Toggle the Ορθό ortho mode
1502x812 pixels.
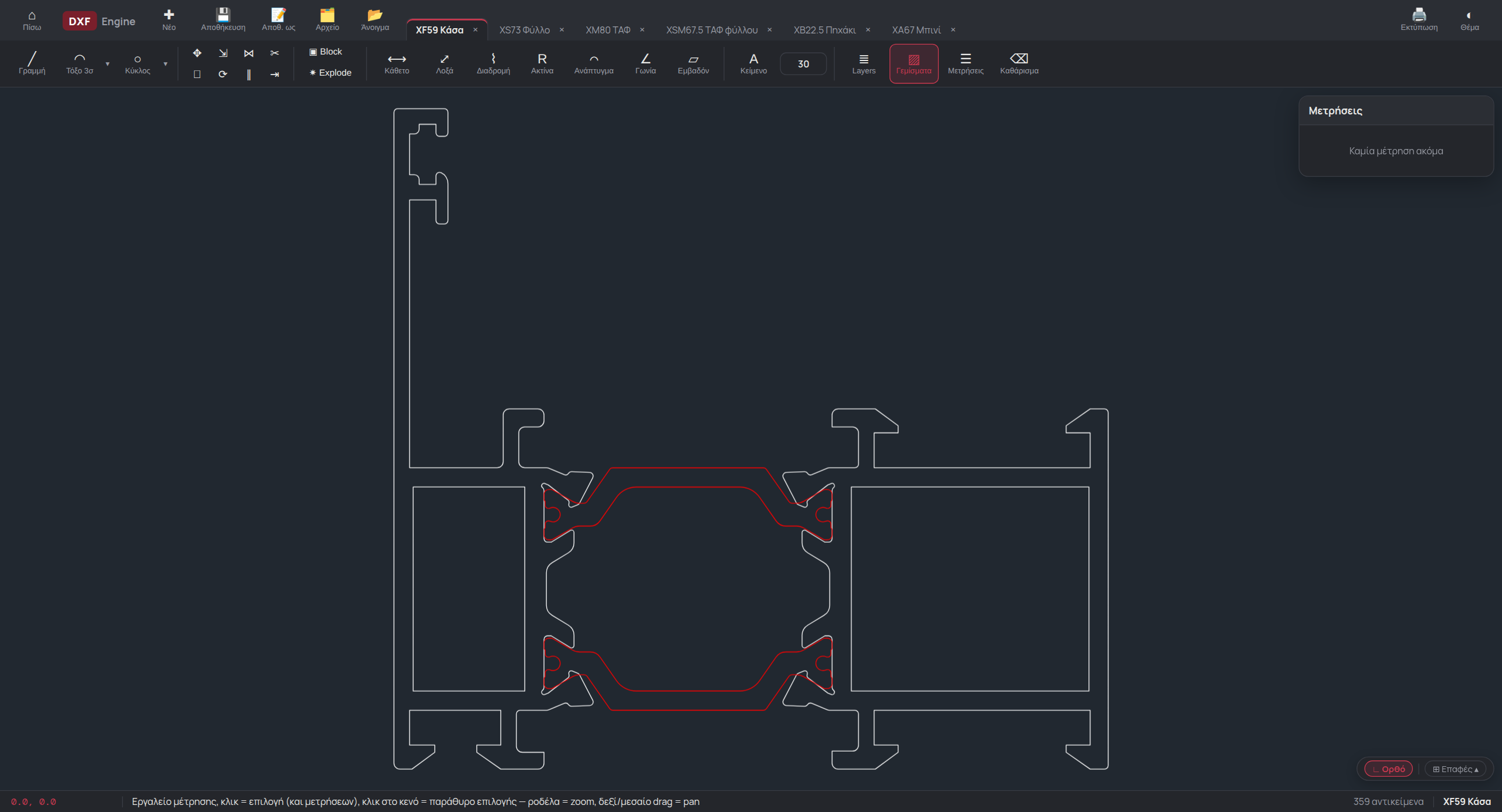click(x=1388, y=769)
